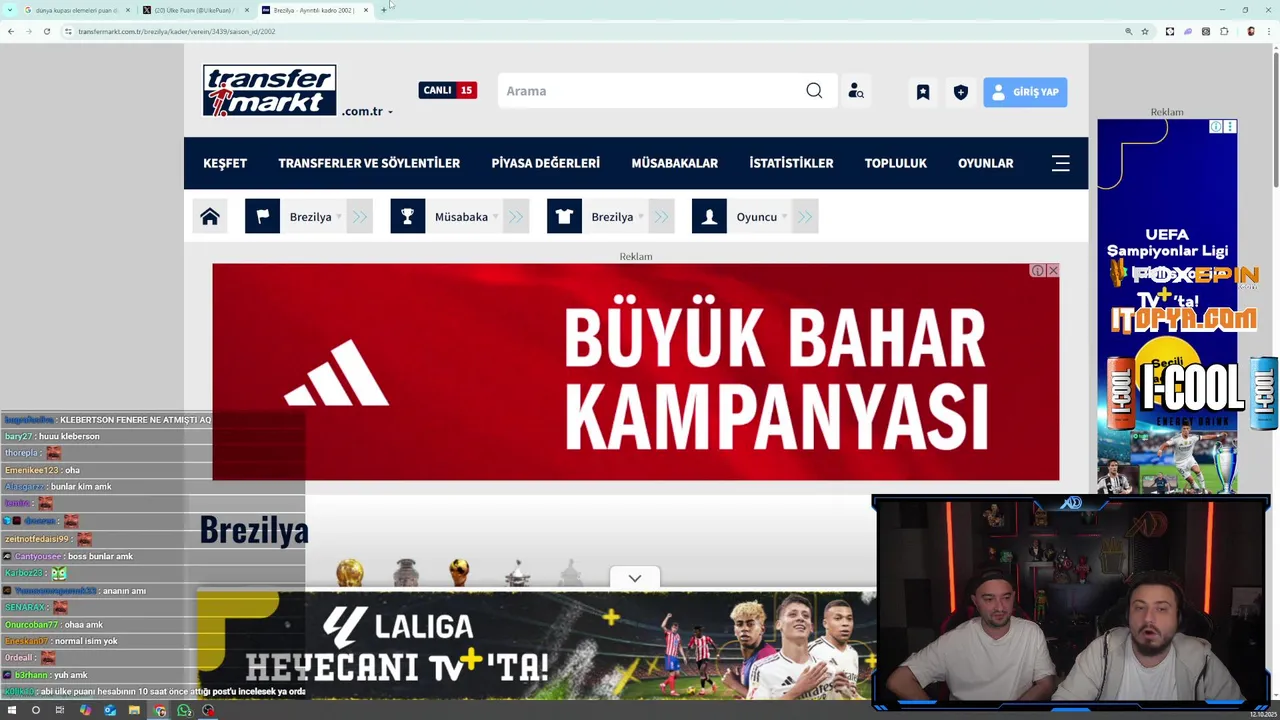This screenshot has height=720, width=1280.
Task: Expand the .com.tr domain dropdown
Action: click(x=390, y=112)
